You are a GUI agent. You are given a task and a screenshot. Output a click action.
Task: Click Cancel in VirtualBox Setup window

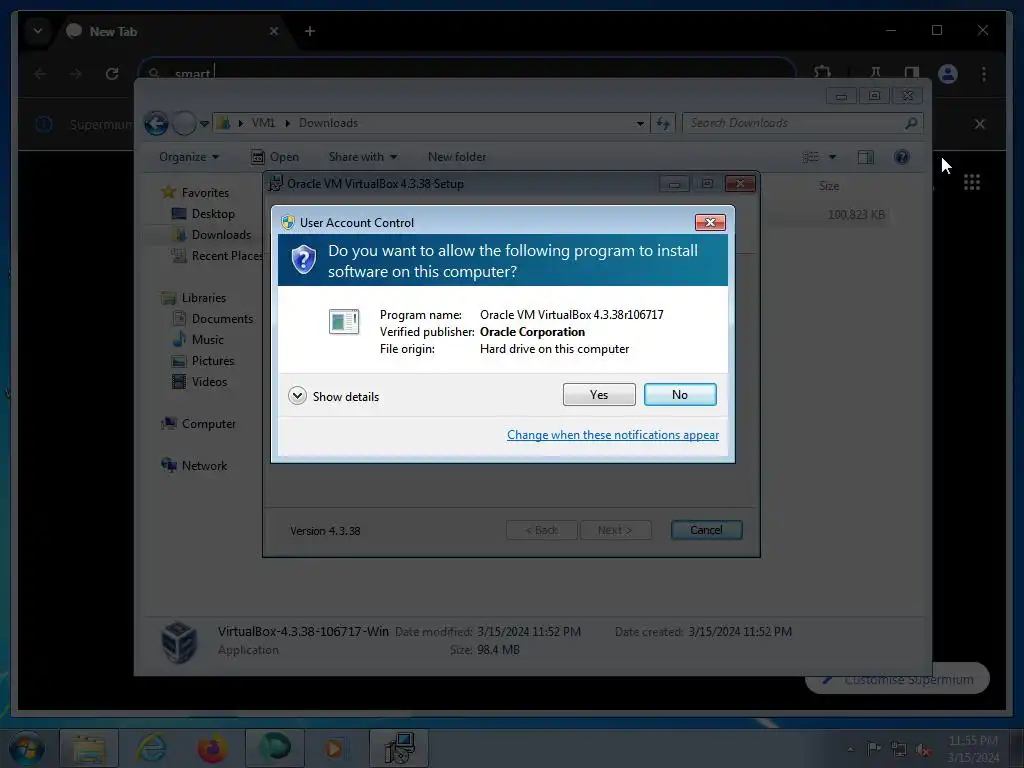click(x=706, y=530)
